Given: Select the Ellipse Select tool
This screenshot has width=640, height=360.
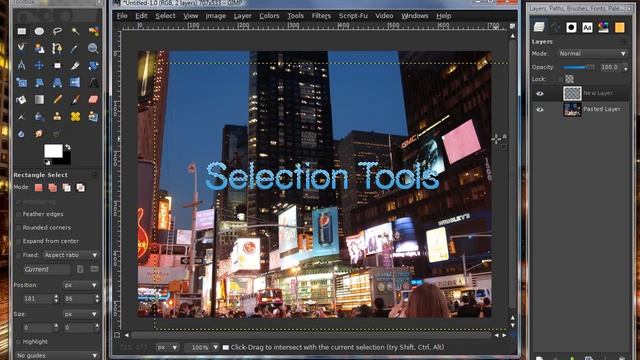Looking at the screenshot, I should (39, 31).
